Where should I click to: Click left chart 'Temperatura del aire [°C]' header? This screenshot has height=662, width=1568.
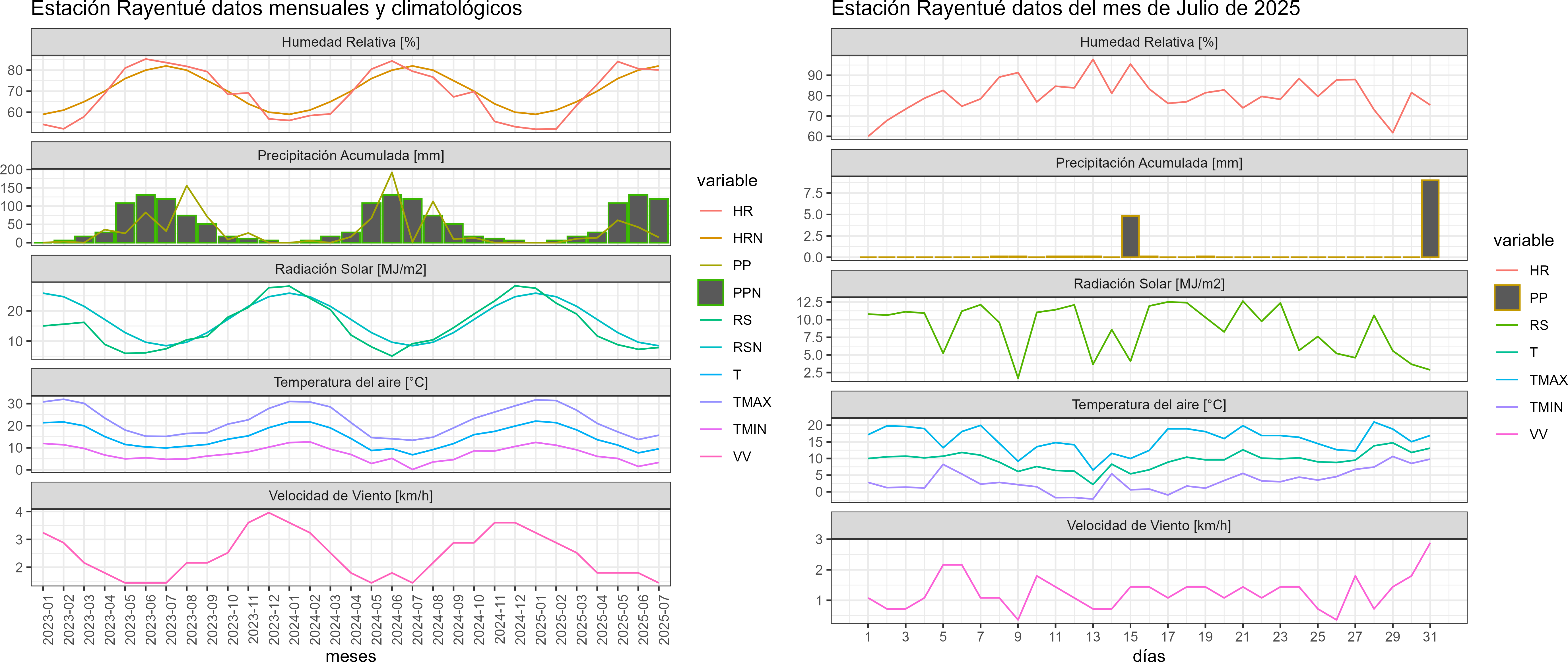[x=350, y=382]
